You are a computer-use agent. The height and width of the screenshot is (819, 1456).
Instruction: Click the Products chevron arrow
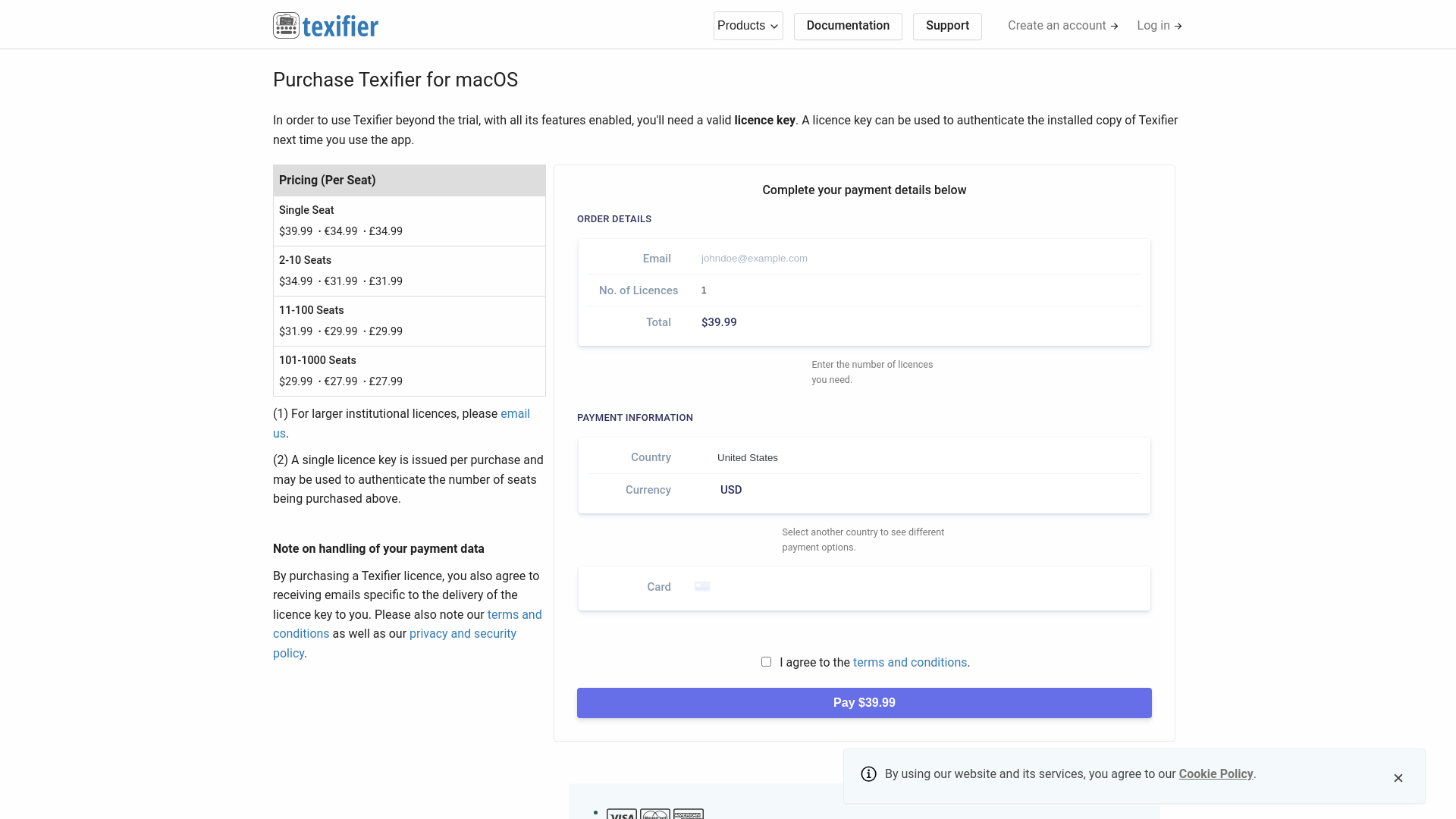pyautogui.click(x=774, y=27)
